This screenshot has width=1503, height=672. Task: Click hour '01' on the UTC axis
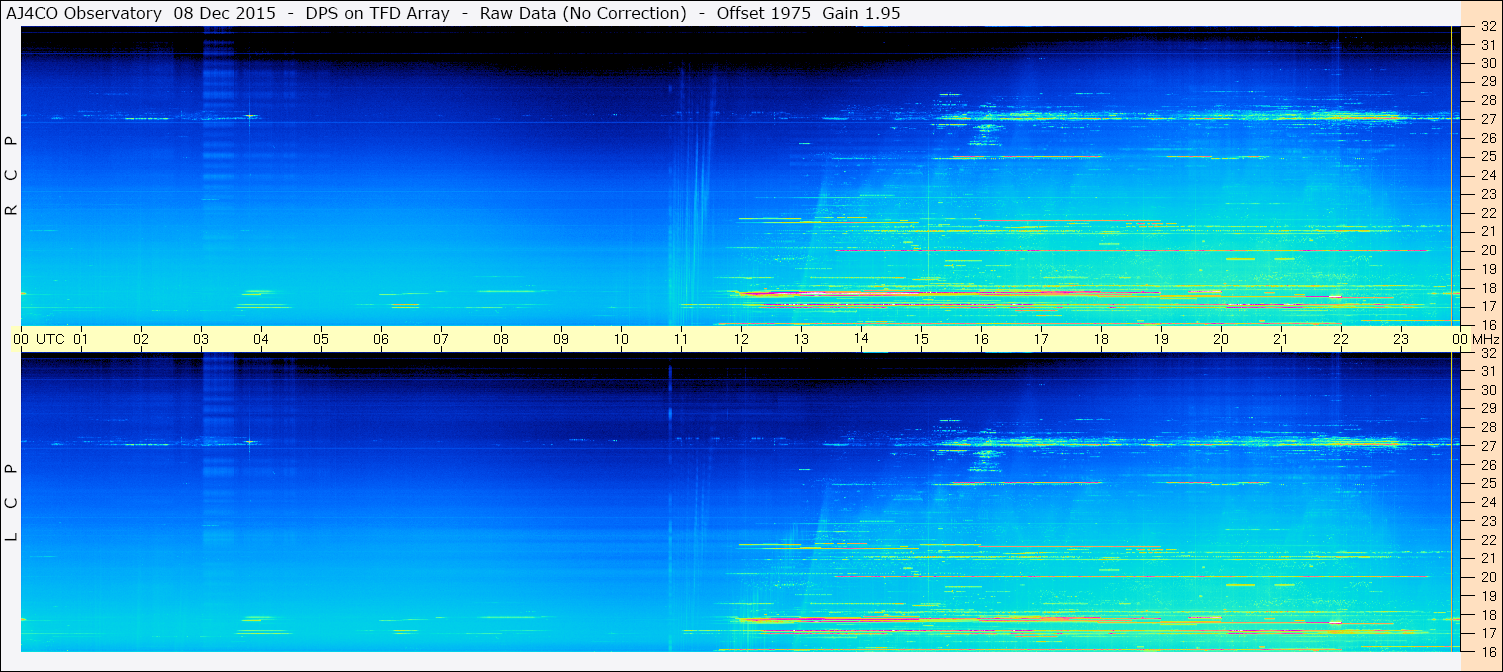coord(81,340)
